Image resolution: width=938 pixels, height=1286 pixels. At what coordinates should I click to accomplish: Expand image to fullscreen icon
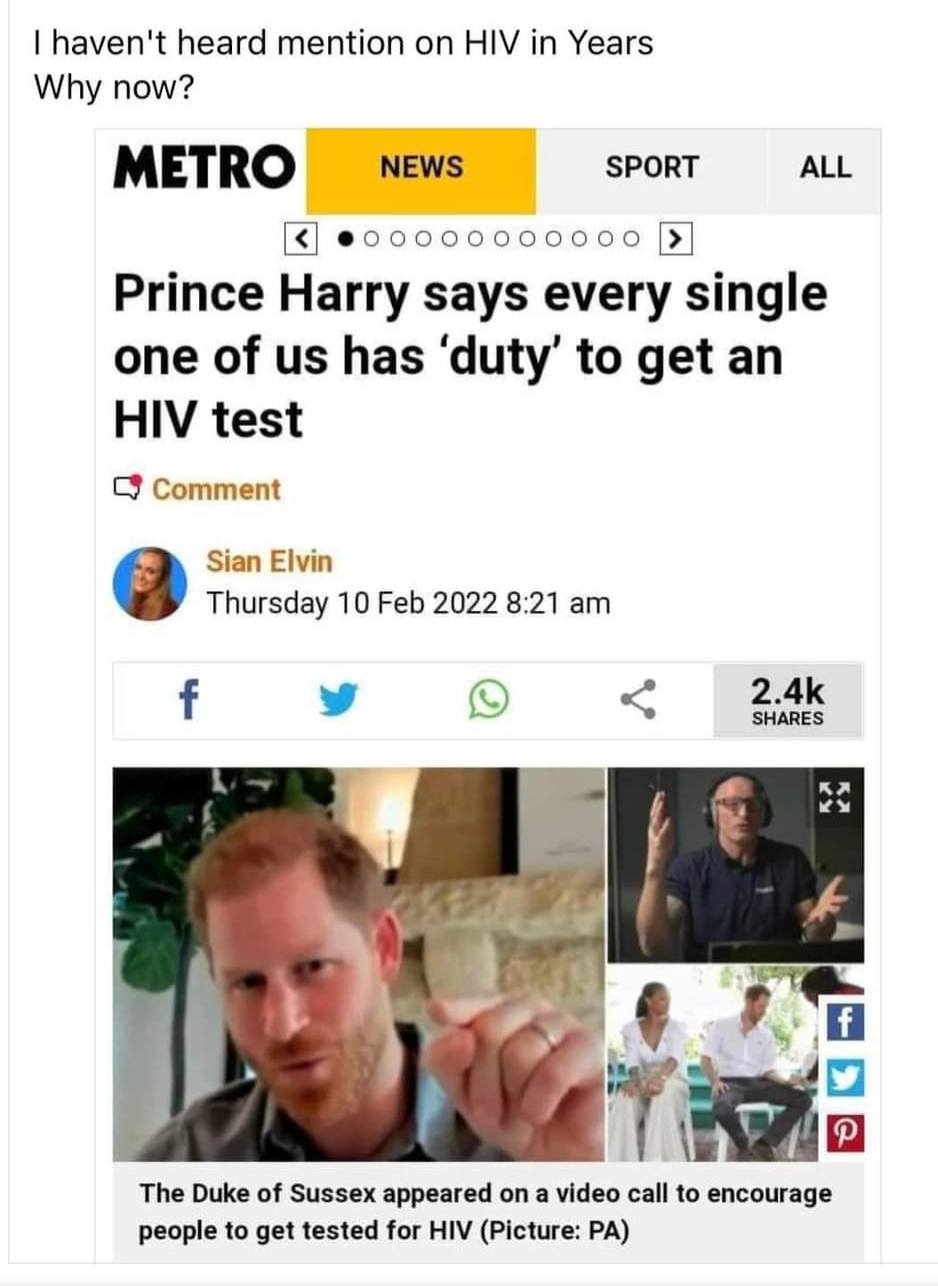click(832, 799)
